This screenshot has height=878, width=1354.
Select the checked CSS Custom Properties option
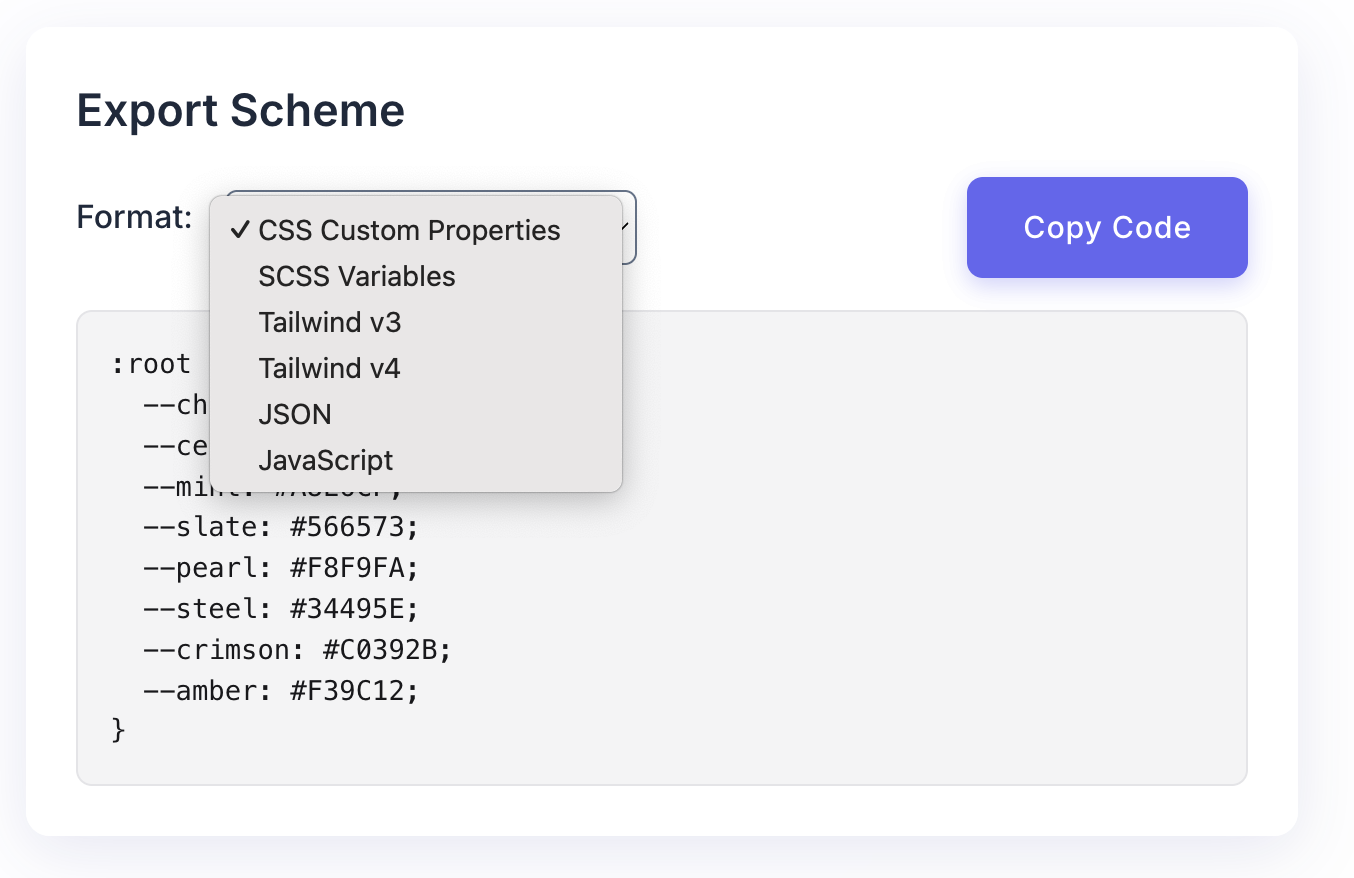pos(409,230)
